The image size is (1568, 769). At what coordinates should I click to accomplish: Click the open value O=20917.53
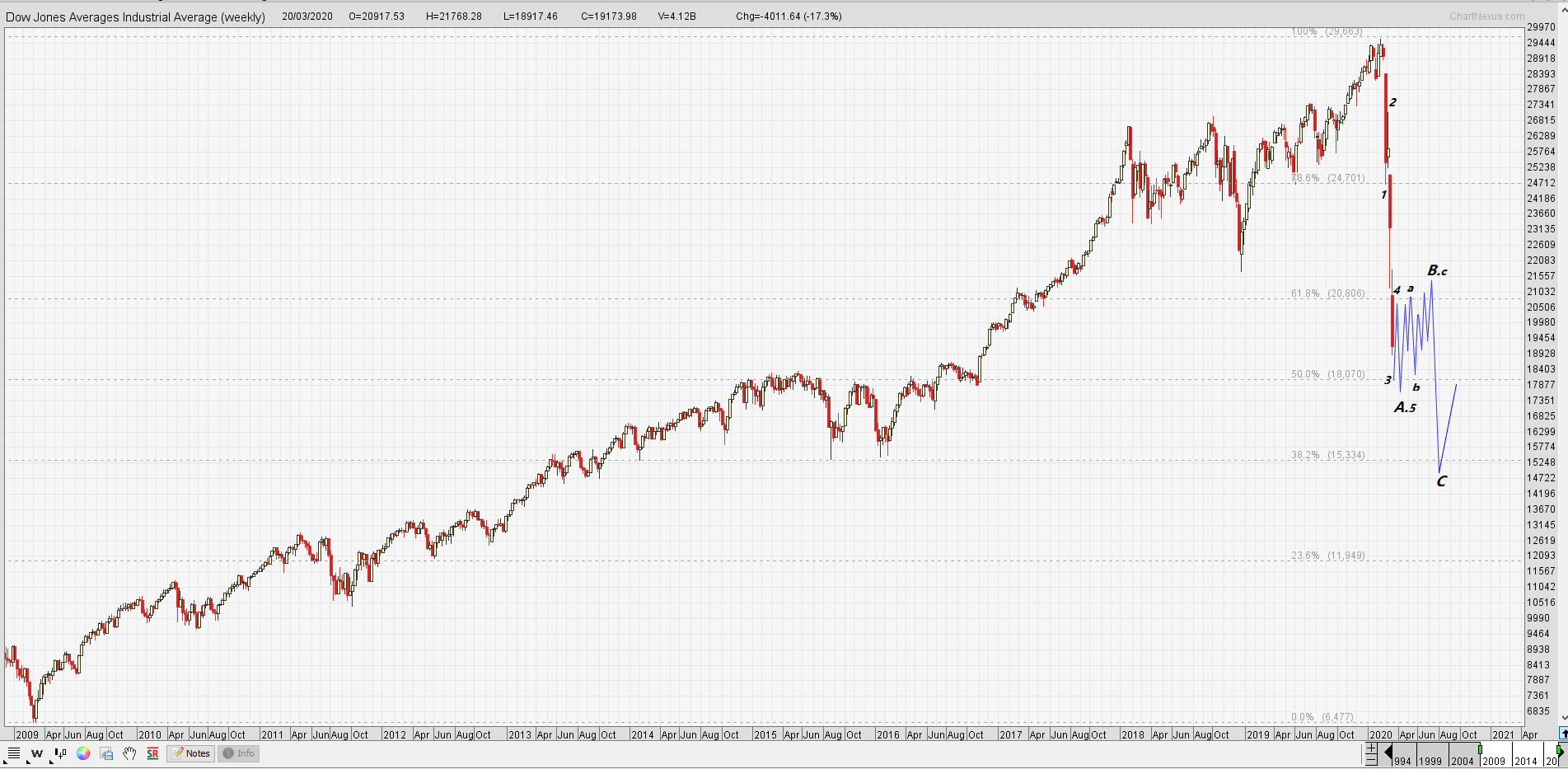pos(377,16)
